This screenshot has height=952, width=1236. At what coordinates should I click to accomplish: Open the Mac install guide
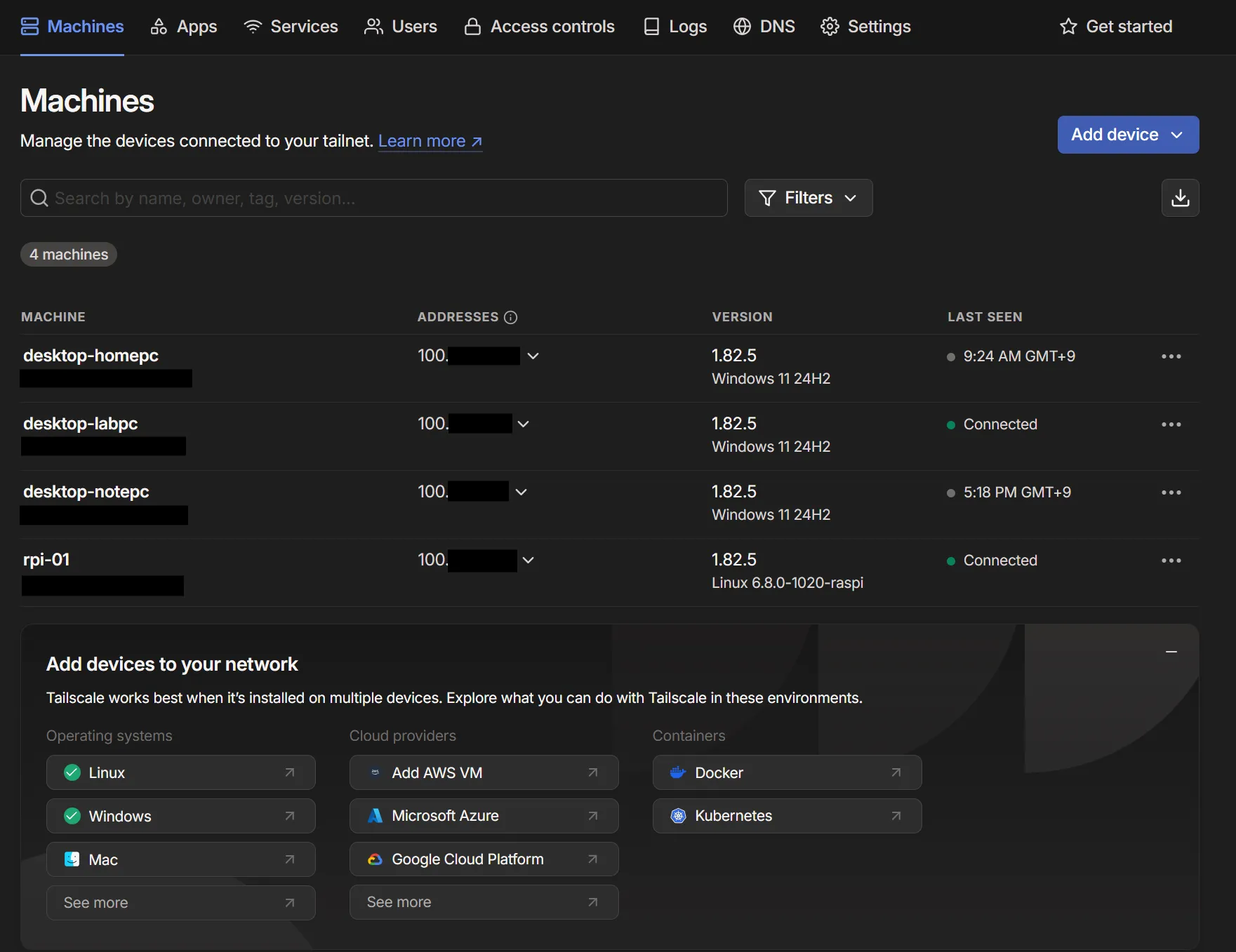point(181,859)
